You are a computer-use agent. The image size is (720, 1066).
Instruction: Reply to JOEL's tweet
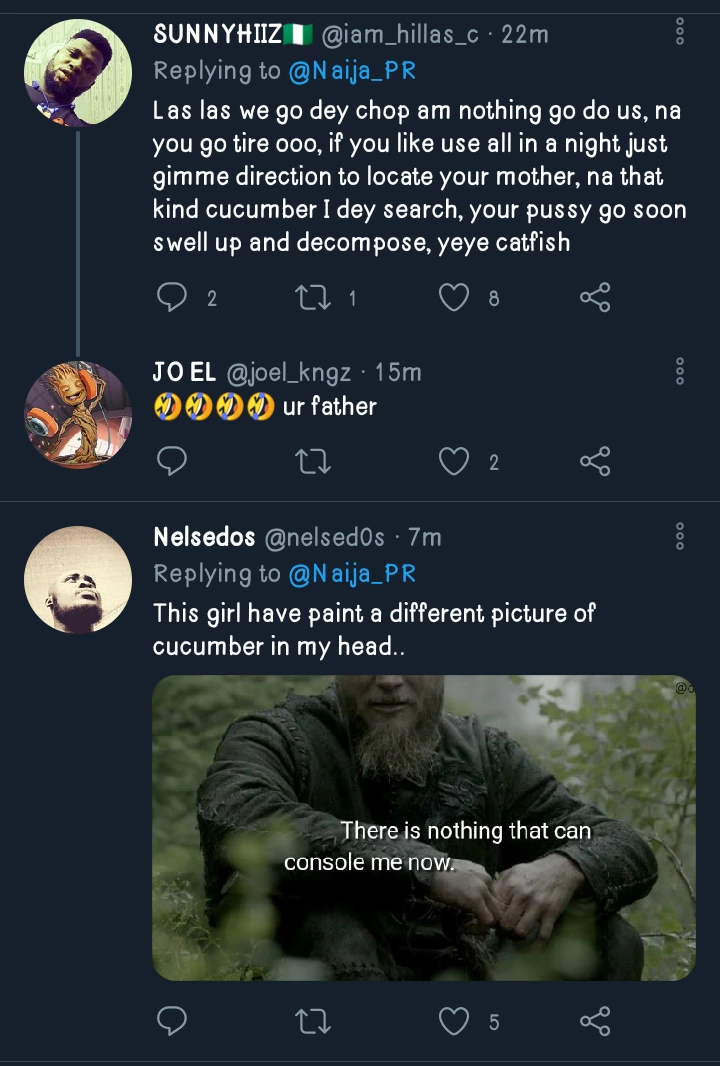[173, 461]
